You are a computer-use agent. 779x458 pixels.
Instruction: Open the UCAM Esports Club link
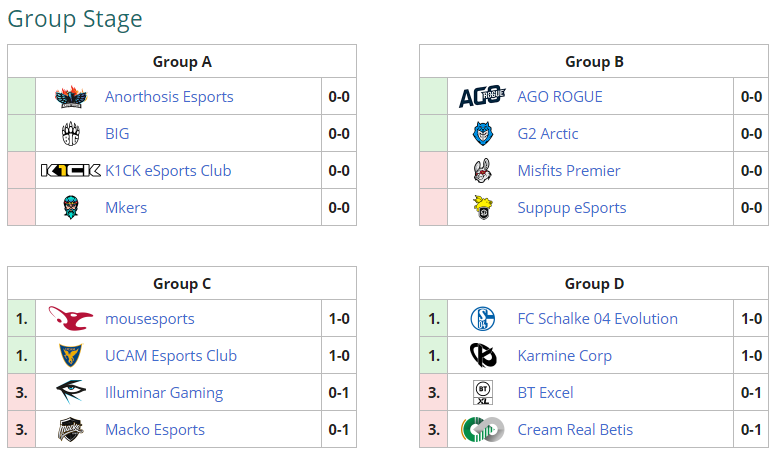coord(170,356)
